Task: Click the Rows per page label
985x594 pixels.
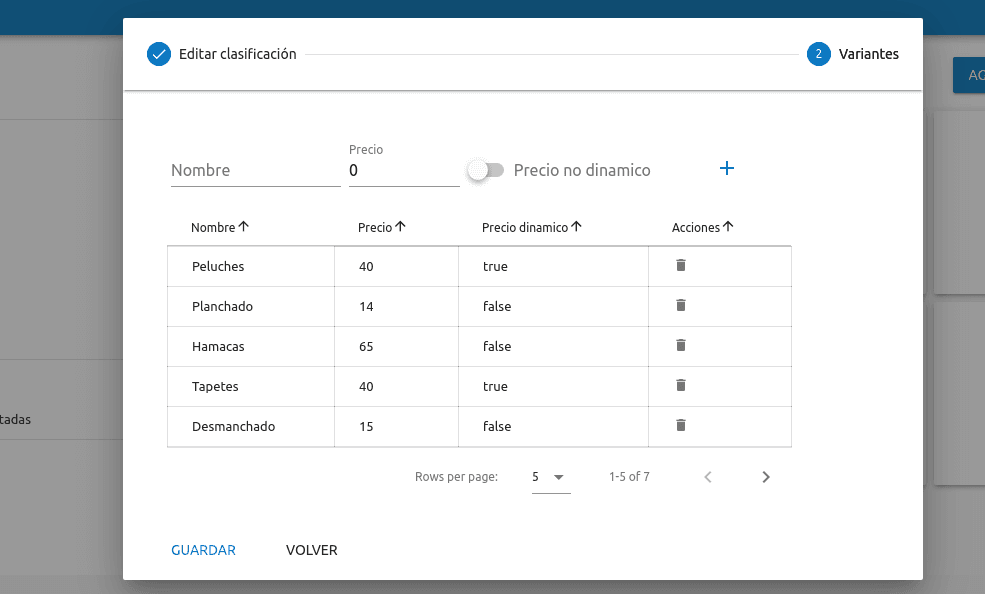Action: pyautogui.click(x=456, y=477)
